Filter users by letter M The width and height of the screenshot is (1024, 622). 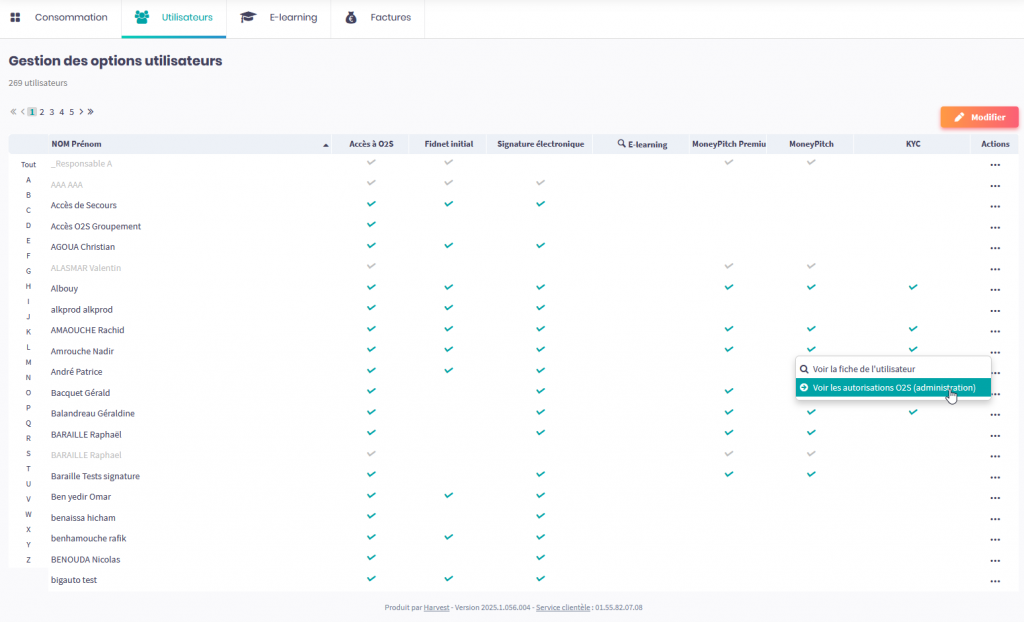point(28,362)
